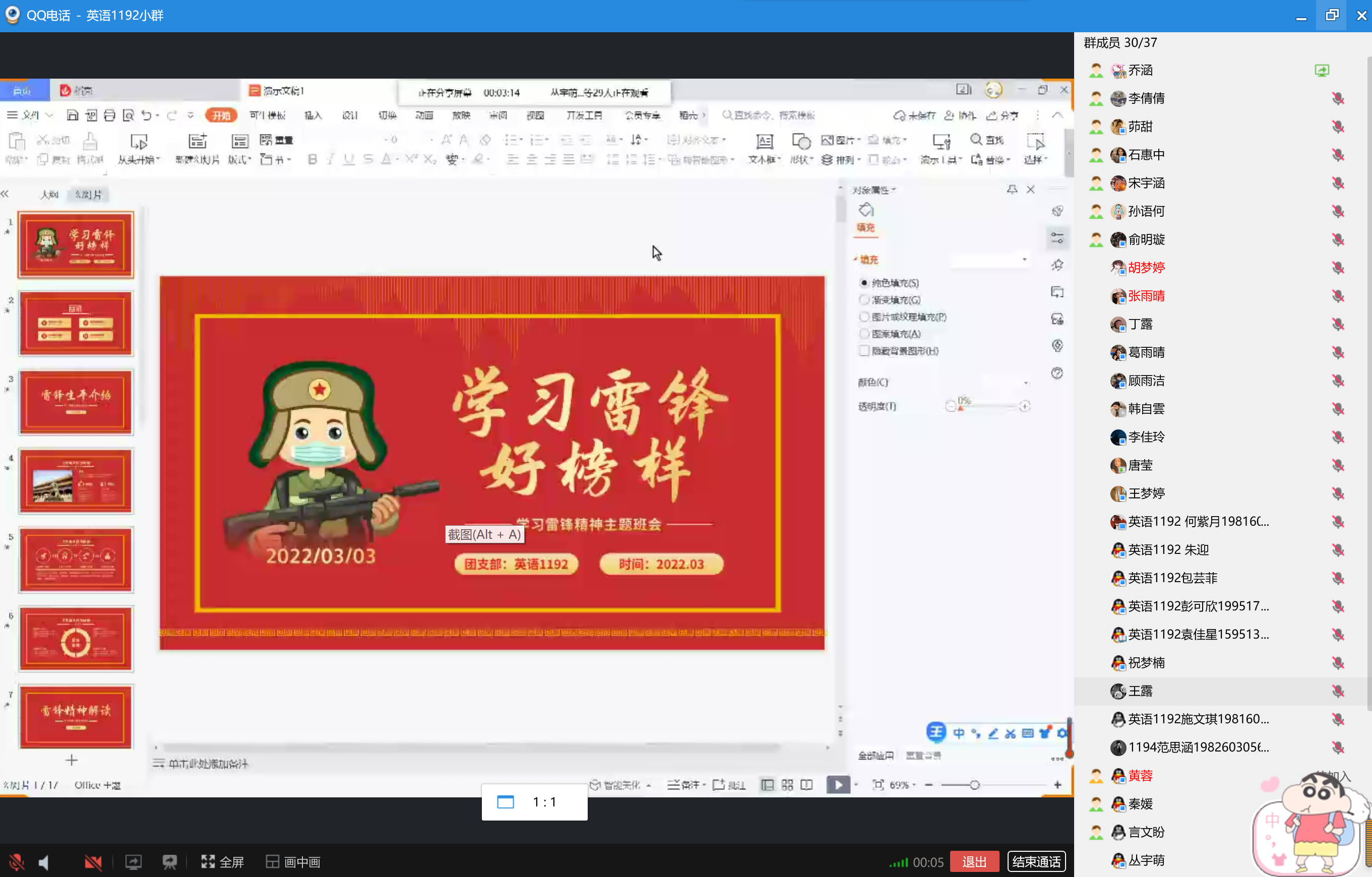Click the slideshow play button in status bar

[x=838, y=785]
